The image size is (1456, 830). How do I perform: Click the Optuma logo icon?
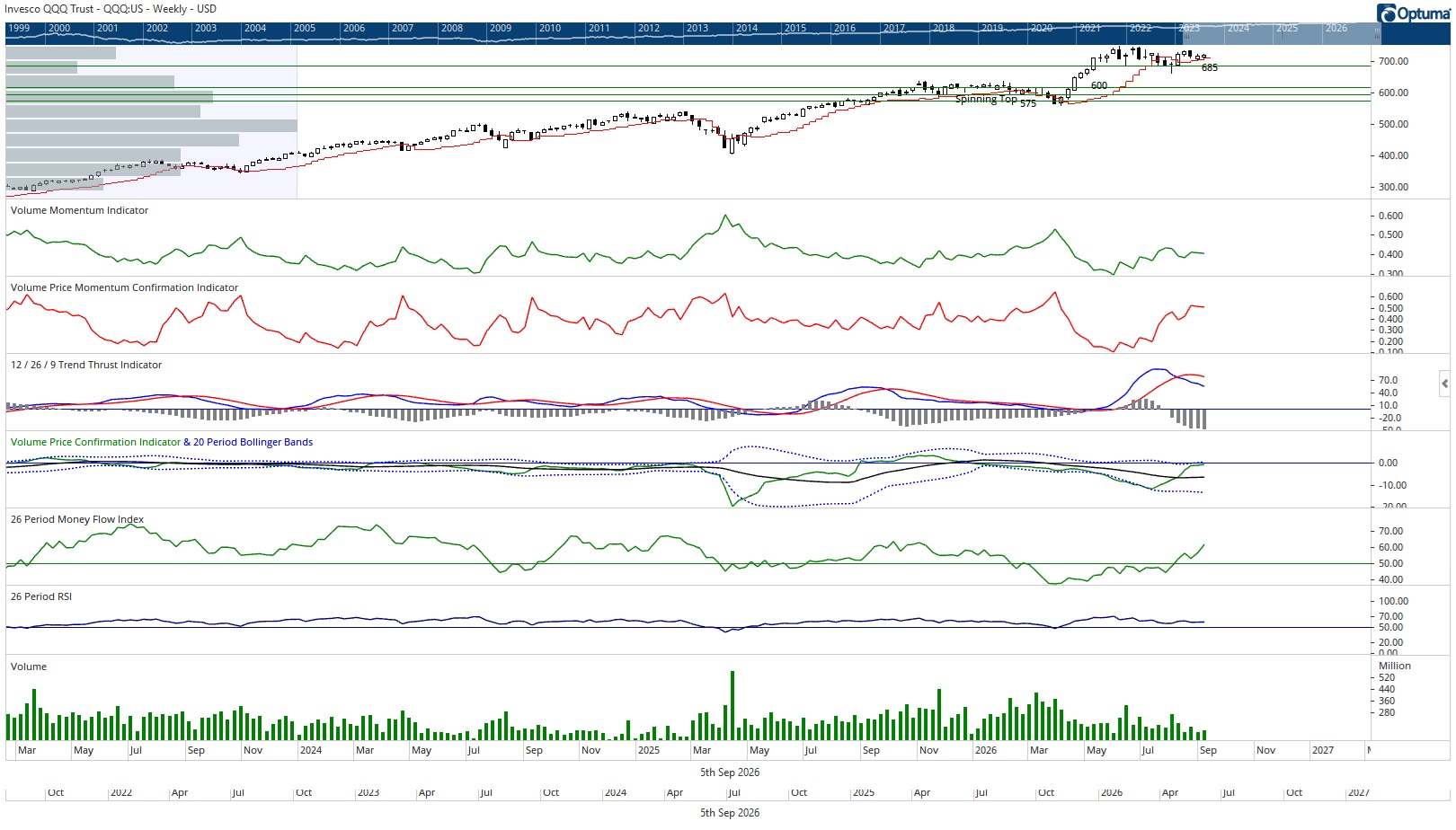click(x=1387, y=13)
